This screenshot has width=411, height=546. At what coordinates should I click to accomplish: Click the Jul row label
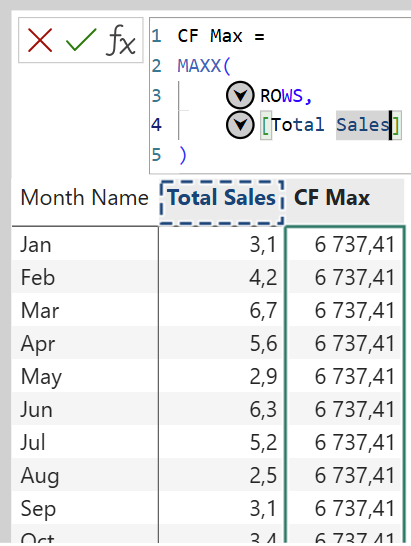click(33, 443)
